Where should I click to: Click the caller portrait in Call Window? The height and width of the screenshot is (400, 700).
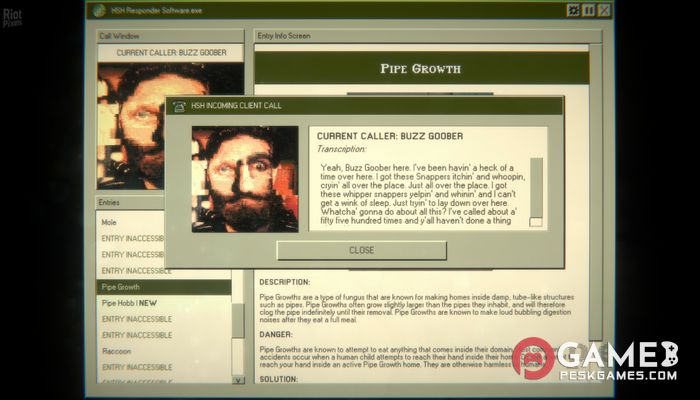click(x=171, y=126)
